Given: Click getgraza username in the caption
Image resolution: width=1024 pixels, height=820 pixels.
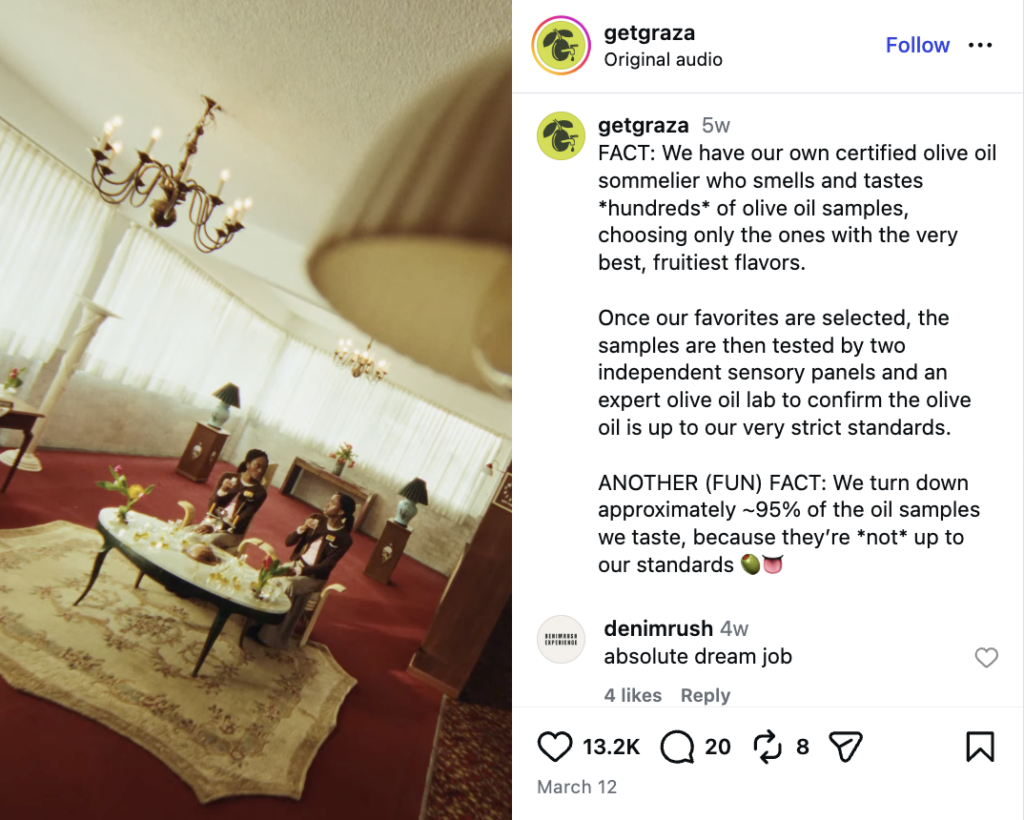Looking at the screenshot, I should (x=643, y=125).
